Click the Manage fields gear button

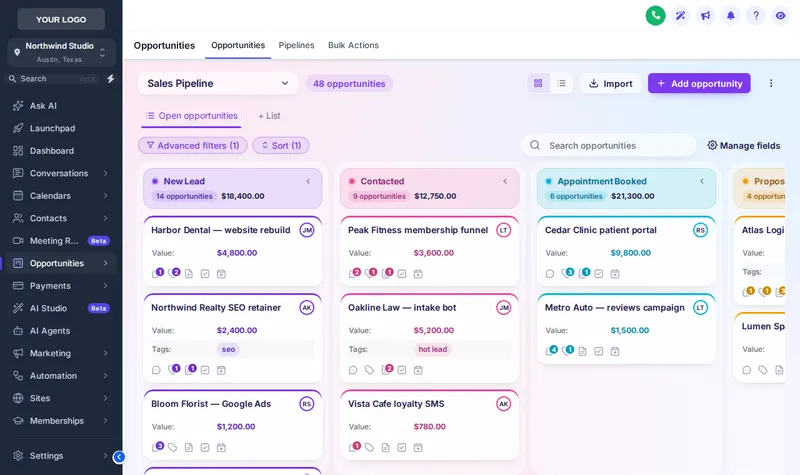[743, 145]
